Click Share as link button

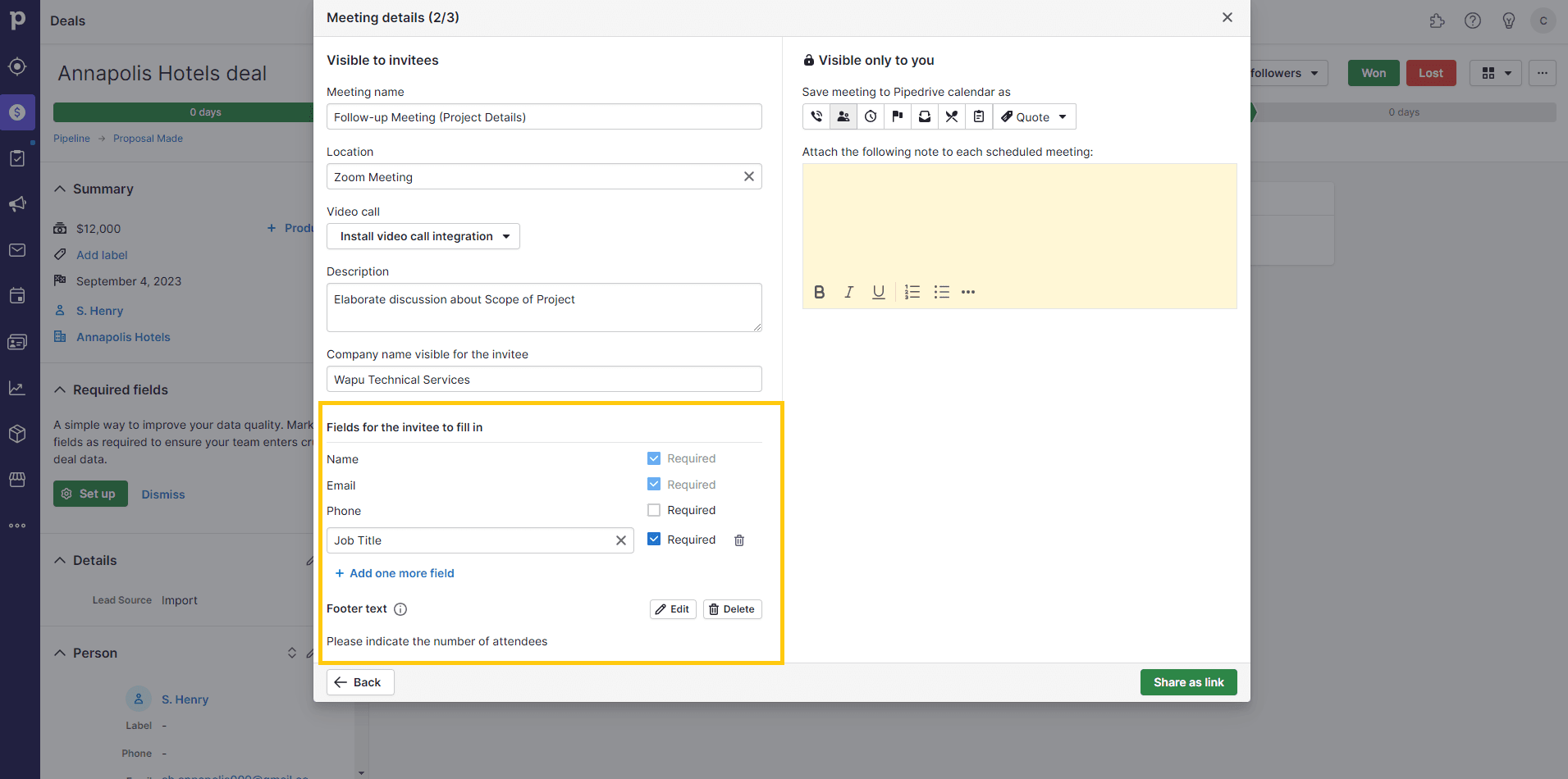click(x=1188, y=682)
